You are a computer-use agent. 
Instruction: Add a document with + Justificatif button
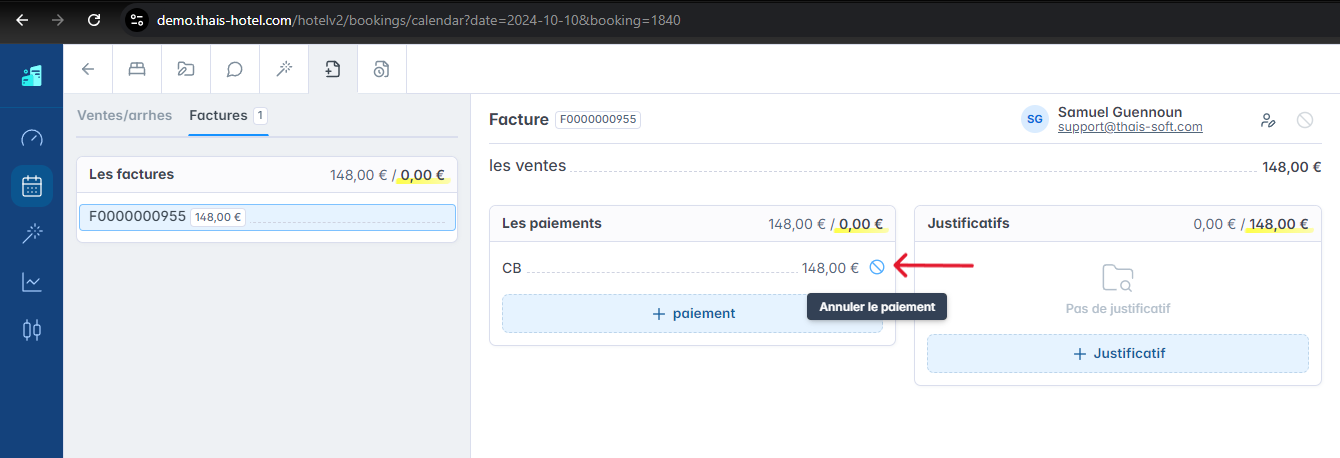pyautogui.click(x=1118, y=353)
